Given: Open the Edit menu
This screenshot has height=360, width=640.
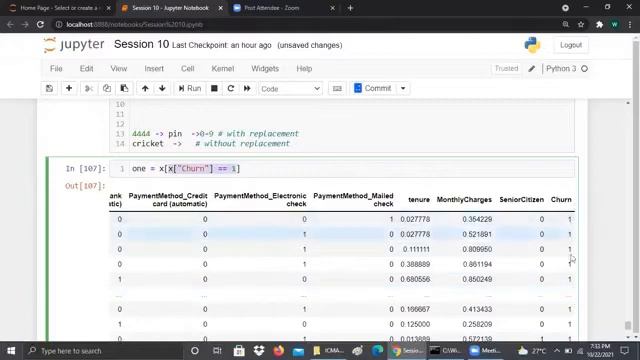Looking at the screenshot, I should coord(86,69).
